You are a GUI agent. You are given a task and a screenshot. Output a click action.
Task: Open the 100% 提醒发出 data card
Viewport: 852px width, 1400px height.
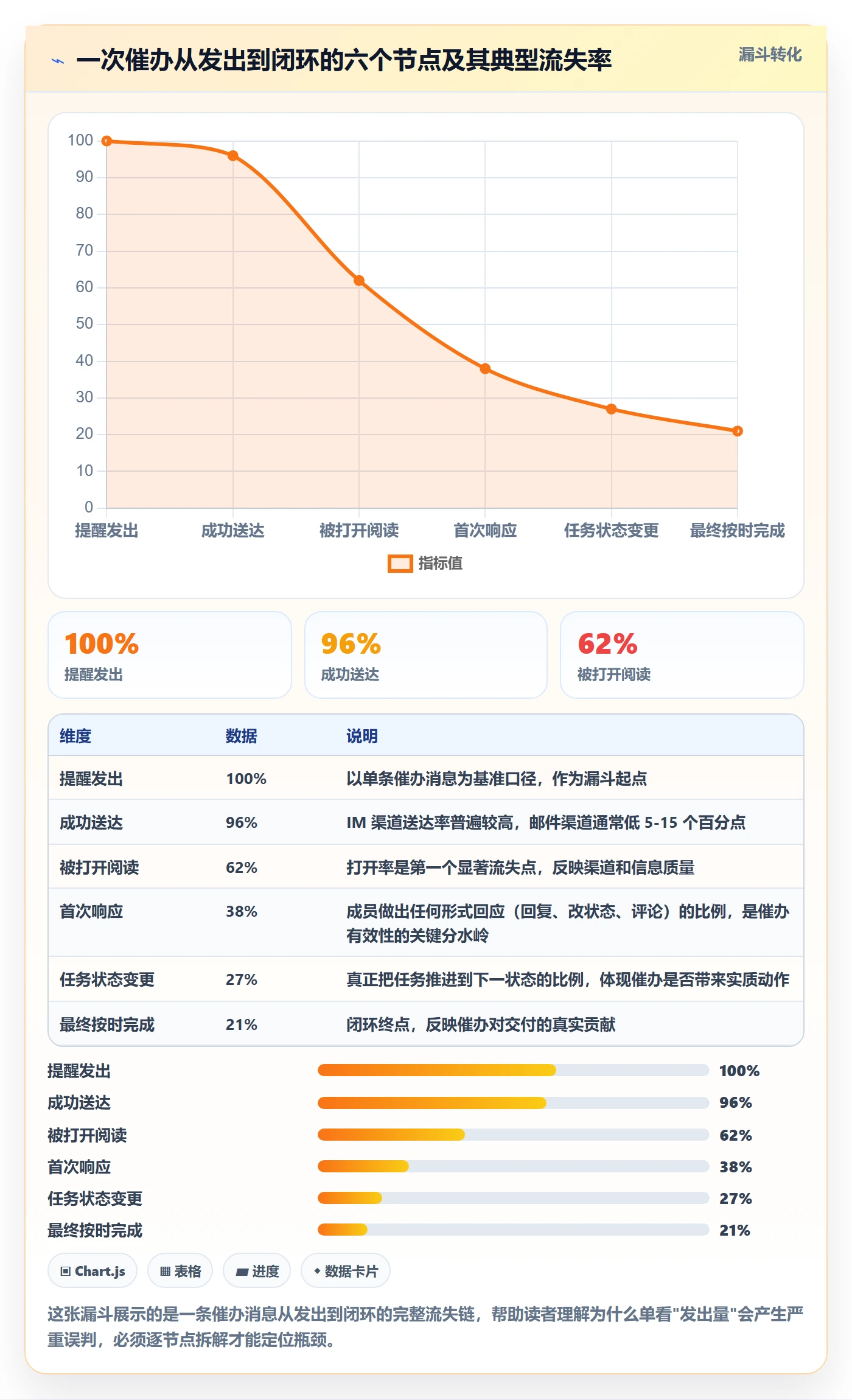point(170,655)
